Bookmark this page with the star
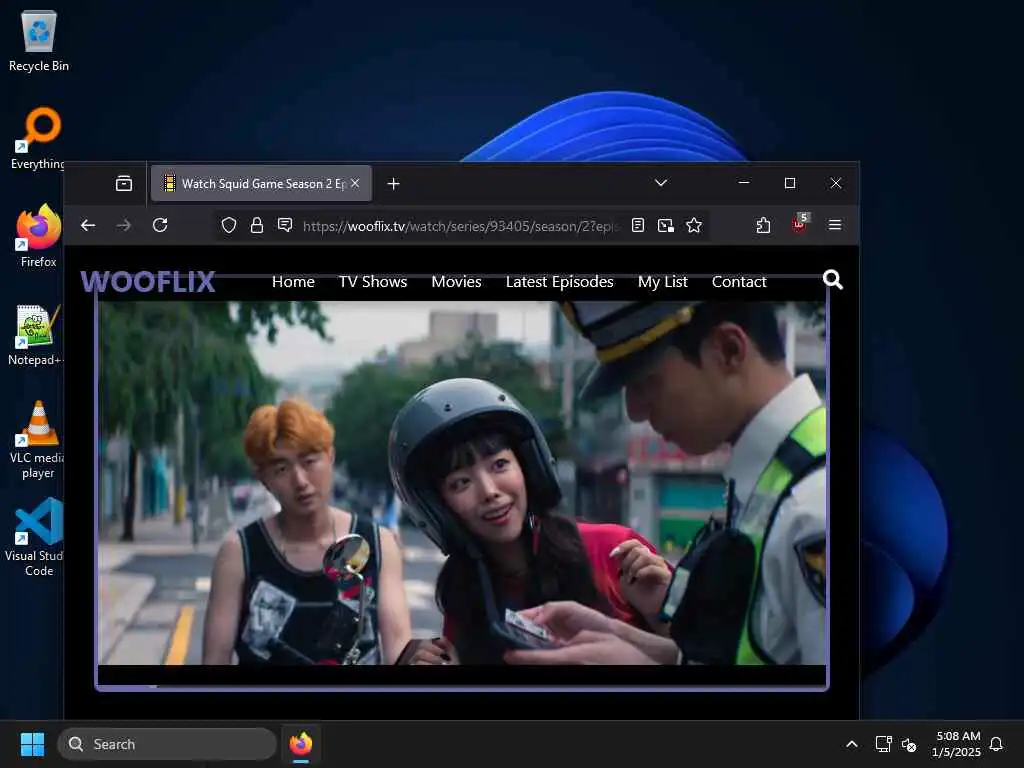1024x768 pixels. 694,225
